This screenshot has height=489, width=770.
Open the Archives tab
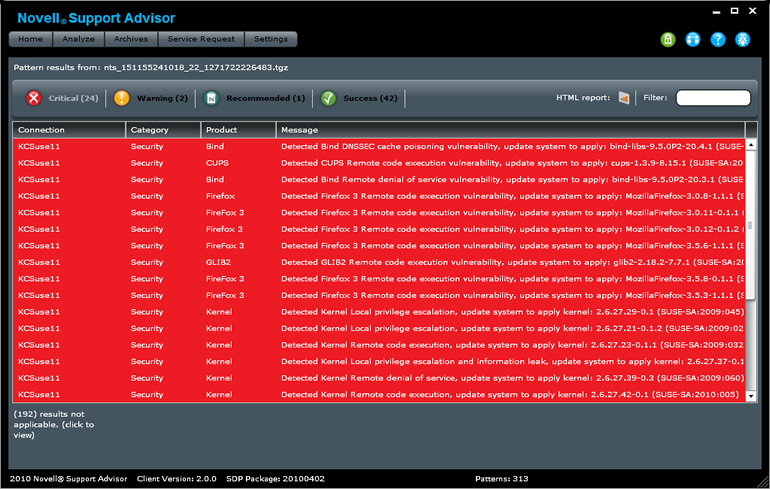pos(131,39)
